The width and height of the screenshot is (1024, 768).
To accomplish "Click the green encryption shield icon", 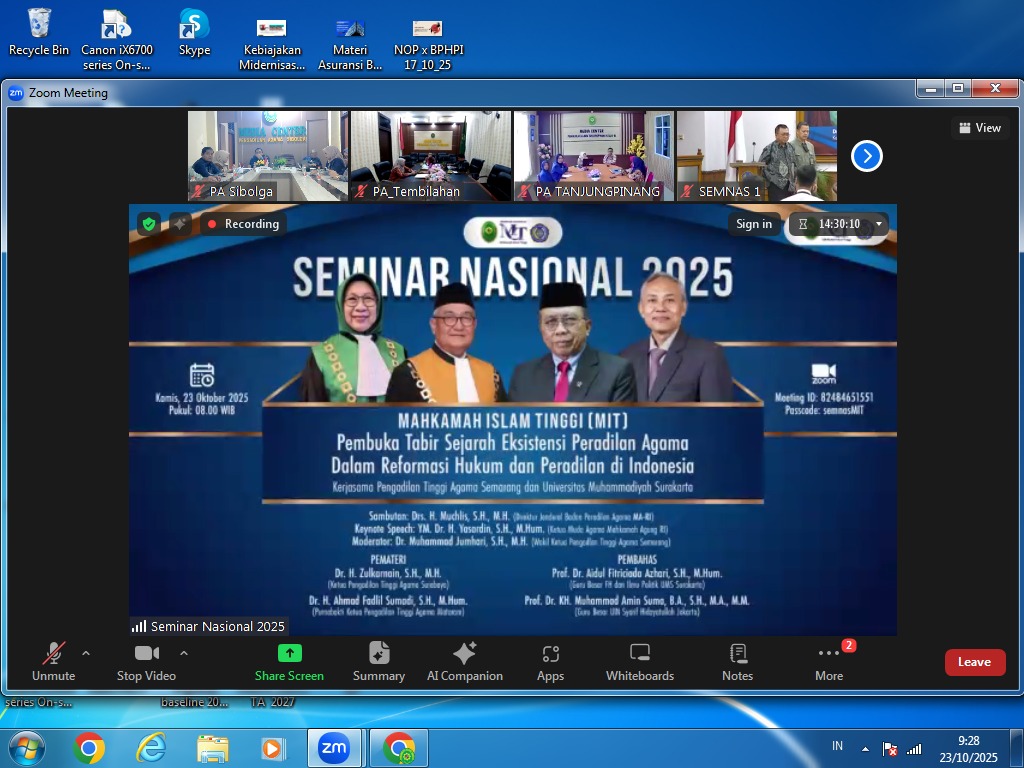I will 149,224.
